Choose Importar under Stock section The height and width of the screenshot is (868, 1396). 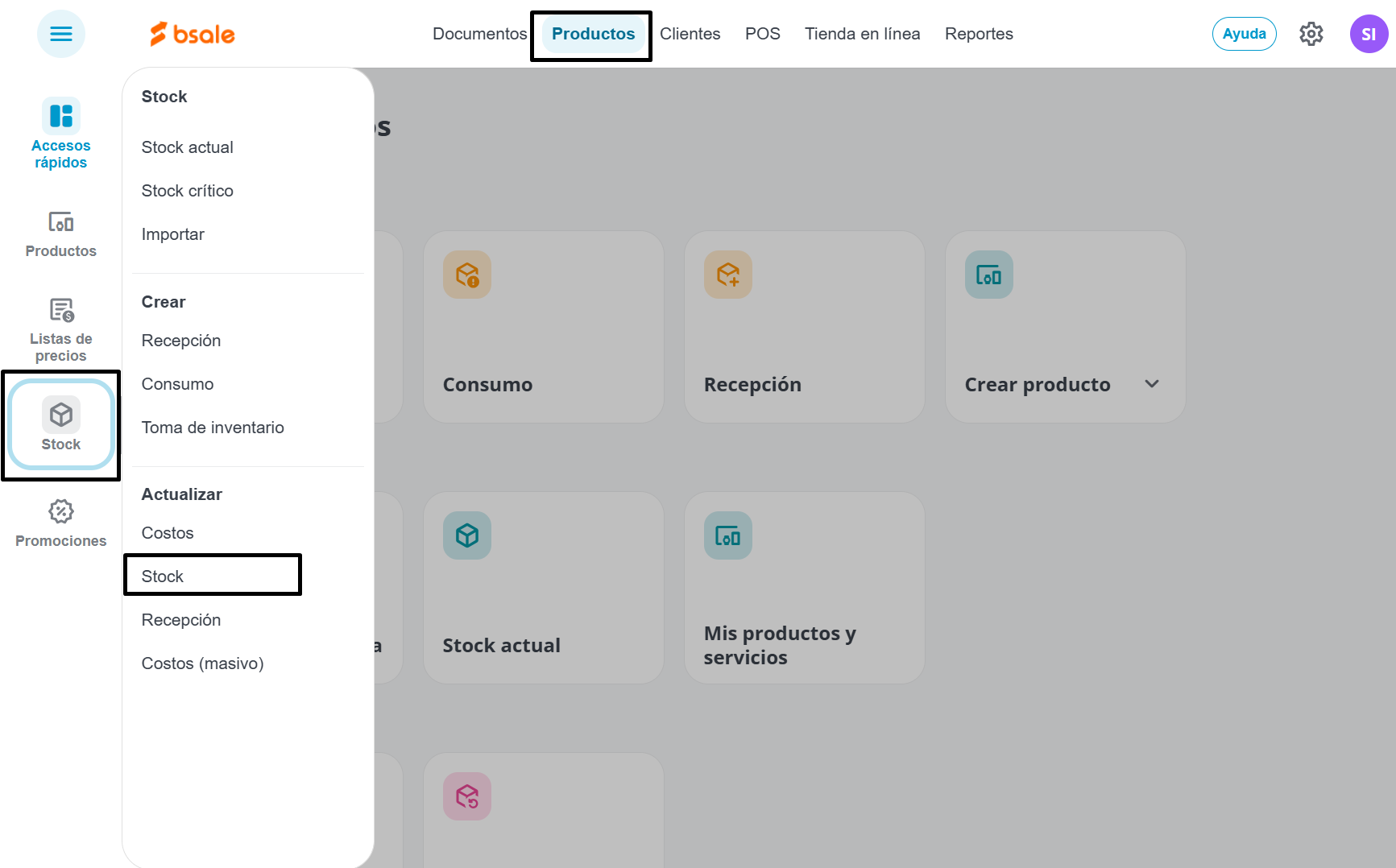pyautogui.click(x=173, y=234)
